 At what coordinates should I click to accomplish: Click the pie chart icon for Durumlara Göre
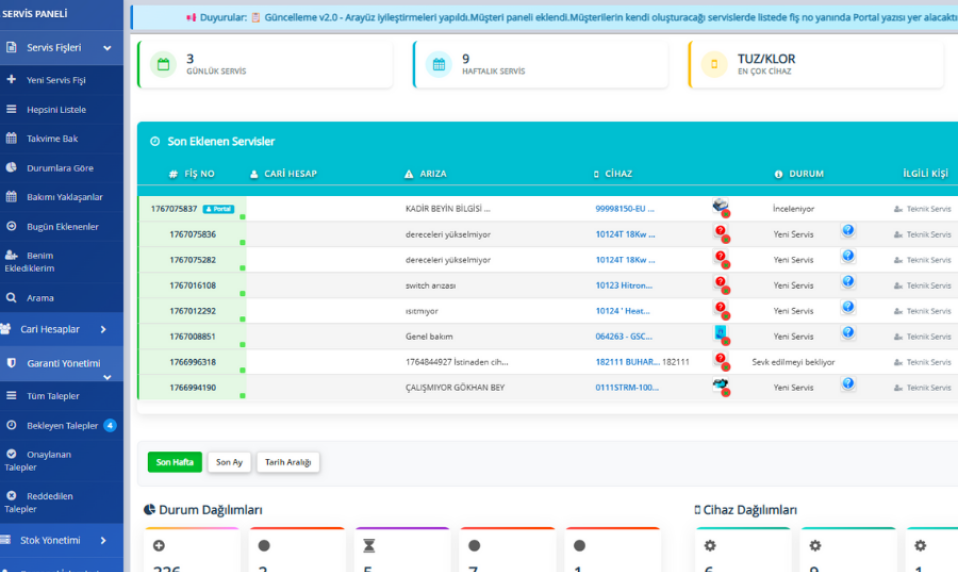11,168
